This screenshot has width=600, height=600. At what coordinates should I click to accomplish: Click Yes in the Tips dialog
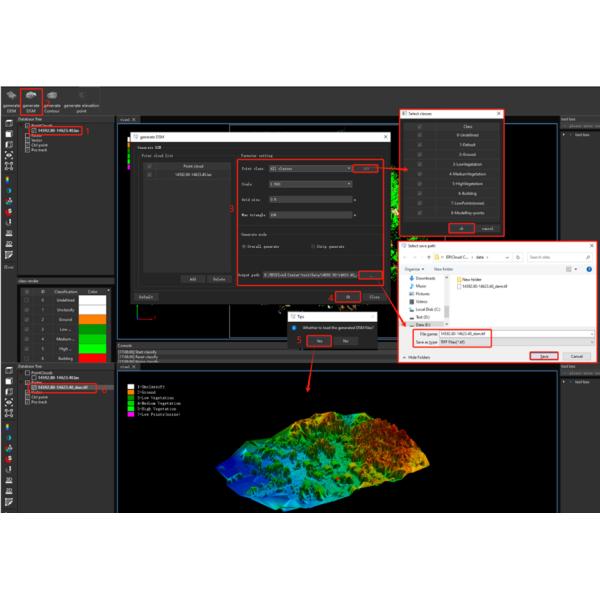pos(318,340)
